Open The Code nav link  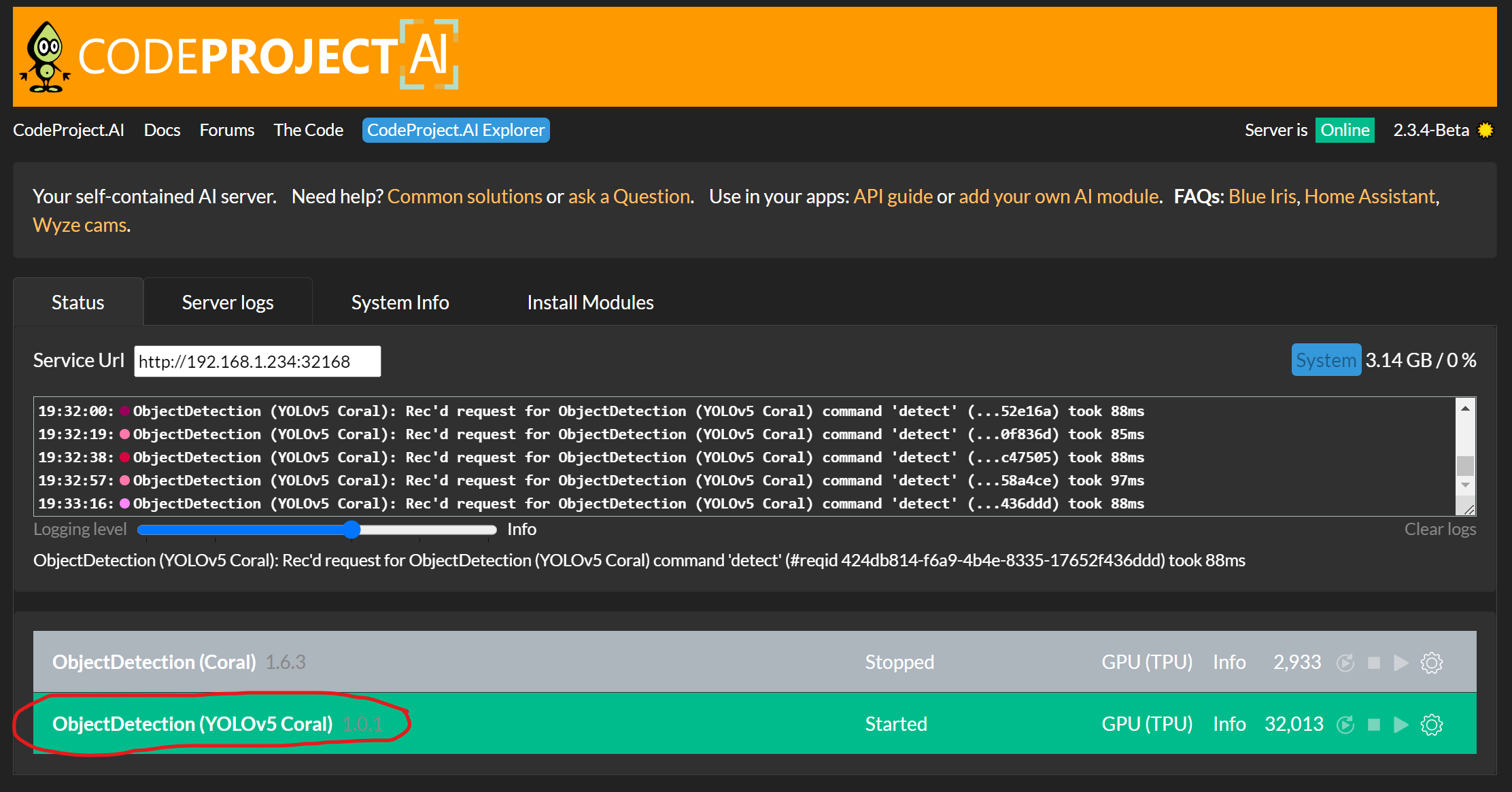click(308, 130)
